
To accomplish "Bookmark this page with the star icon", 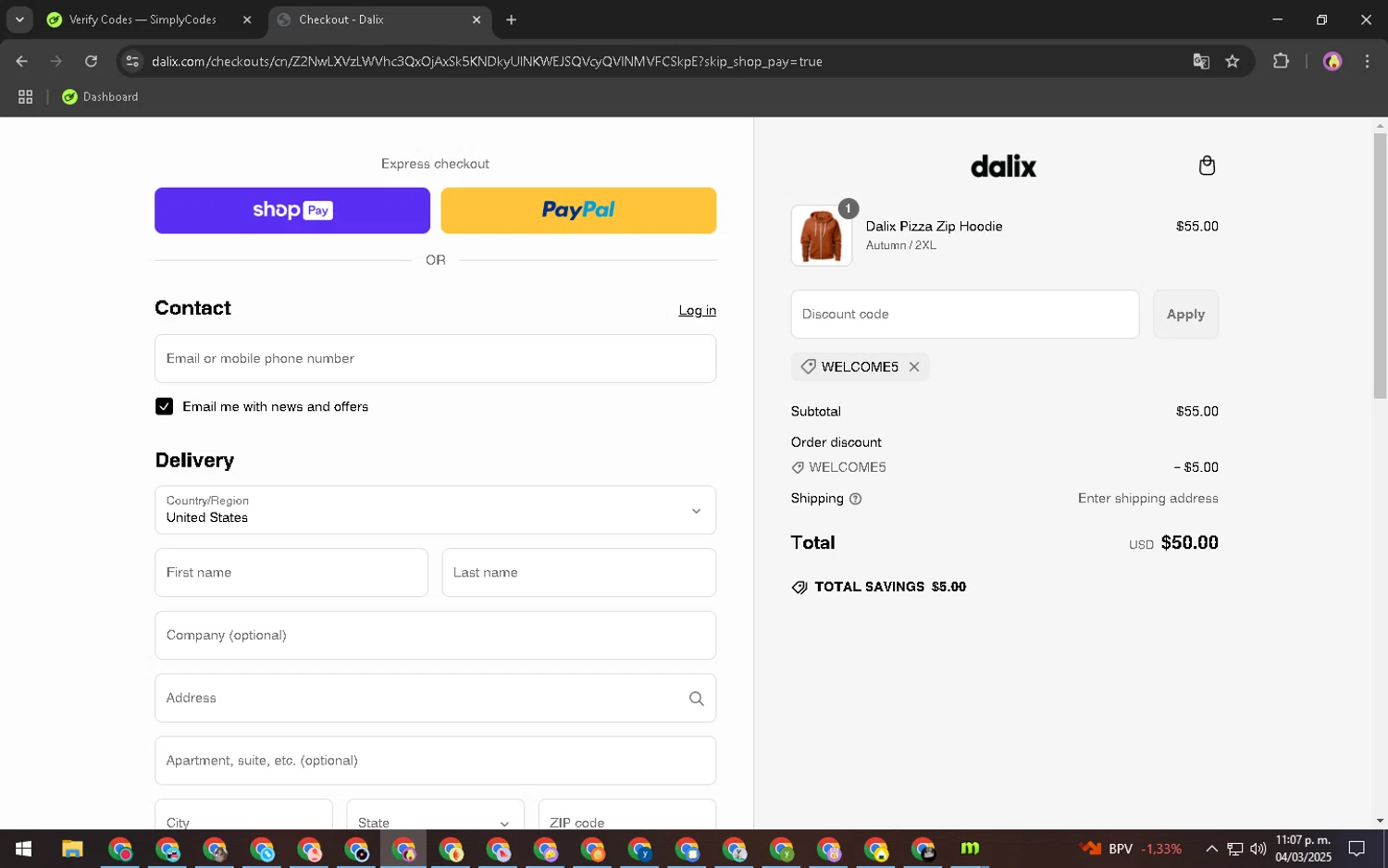I will 1232,61.
